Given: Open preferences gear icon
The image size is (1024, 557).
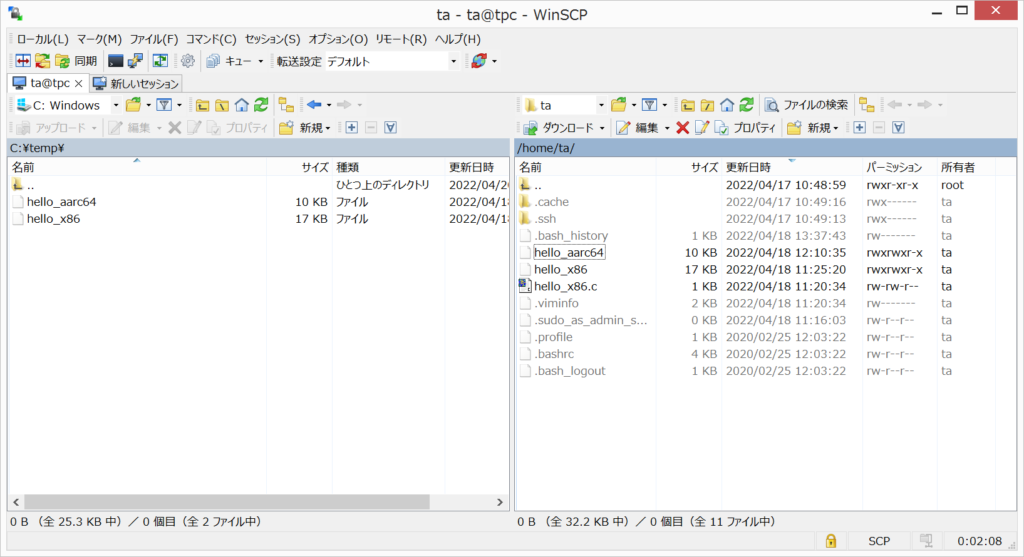Looking at the screenshot, I should [187, 61].
